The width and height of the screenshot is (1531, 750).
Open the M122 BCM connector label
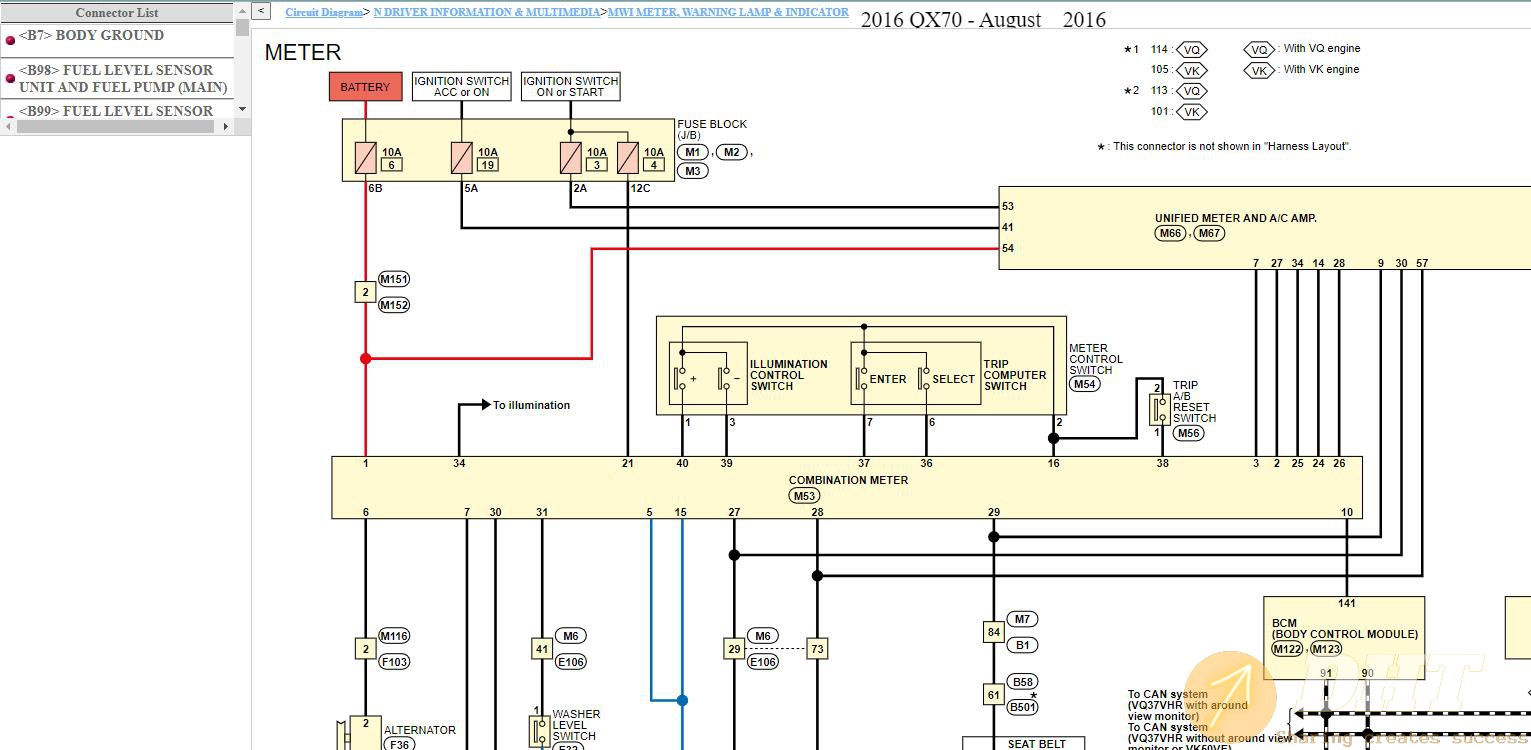(1288, 649)
